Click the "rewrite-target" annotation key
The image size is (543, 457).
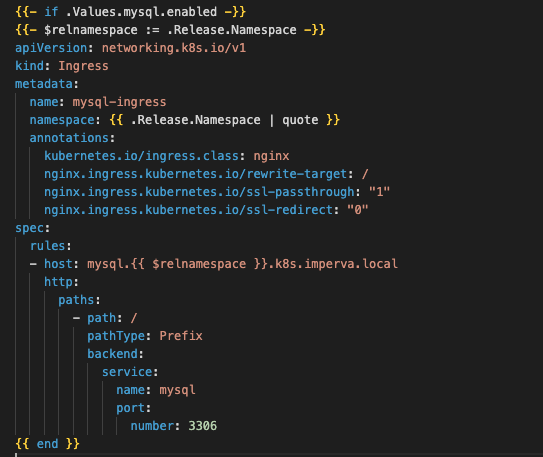pyautogui.click(x=196, y=174)
